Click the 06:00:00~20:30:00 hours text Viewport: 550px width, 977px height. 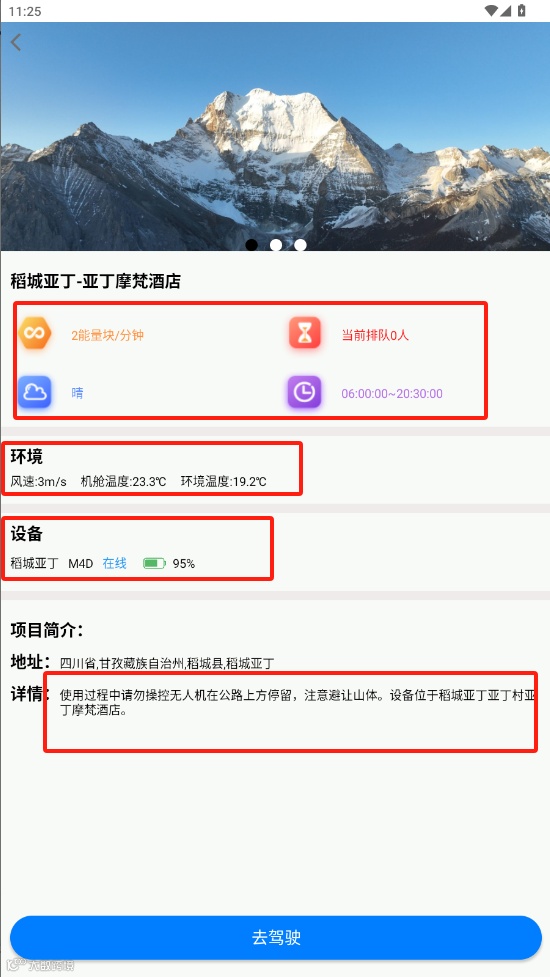point(392,394)
